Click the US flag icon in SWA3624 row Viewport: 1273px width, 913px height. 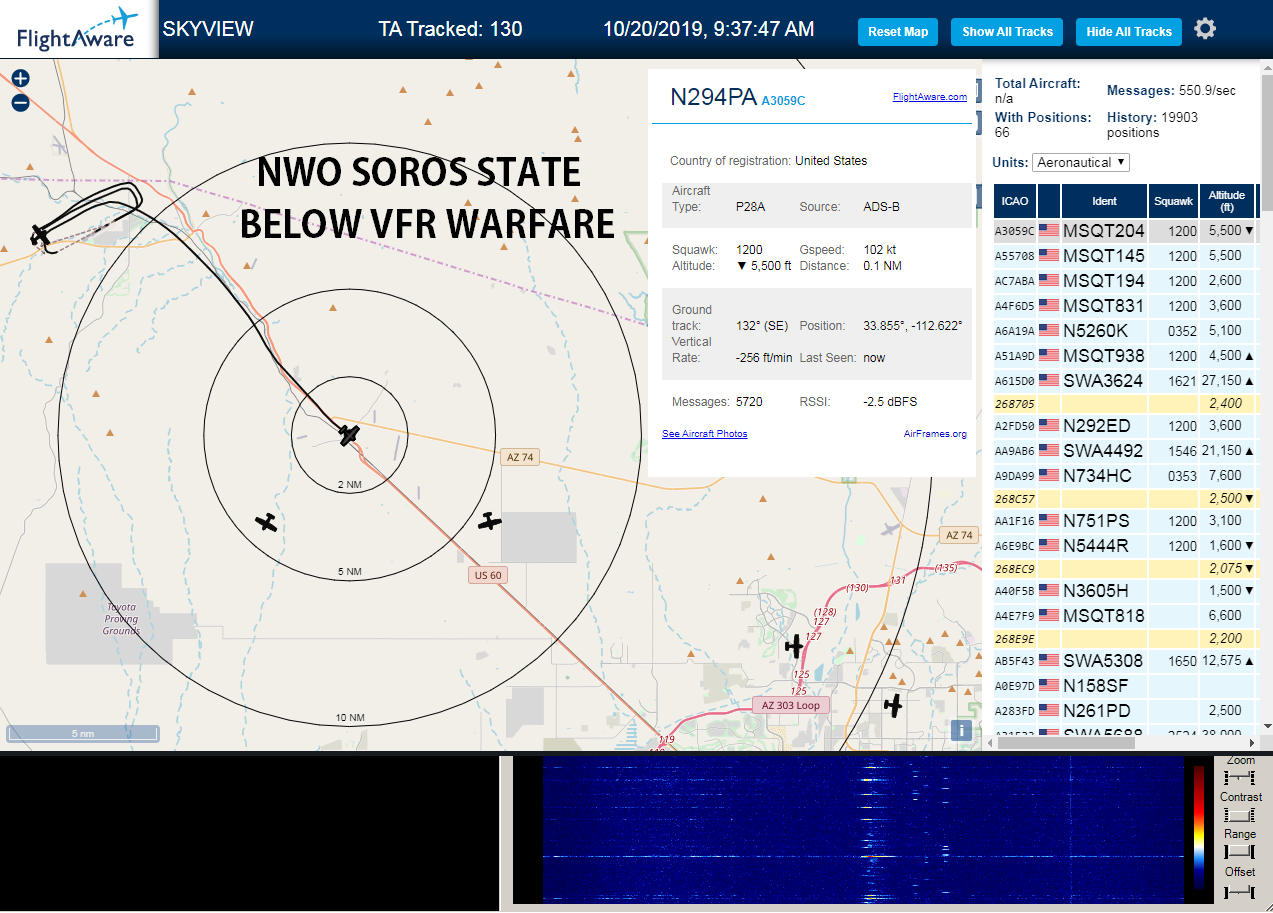(1049, 381)
